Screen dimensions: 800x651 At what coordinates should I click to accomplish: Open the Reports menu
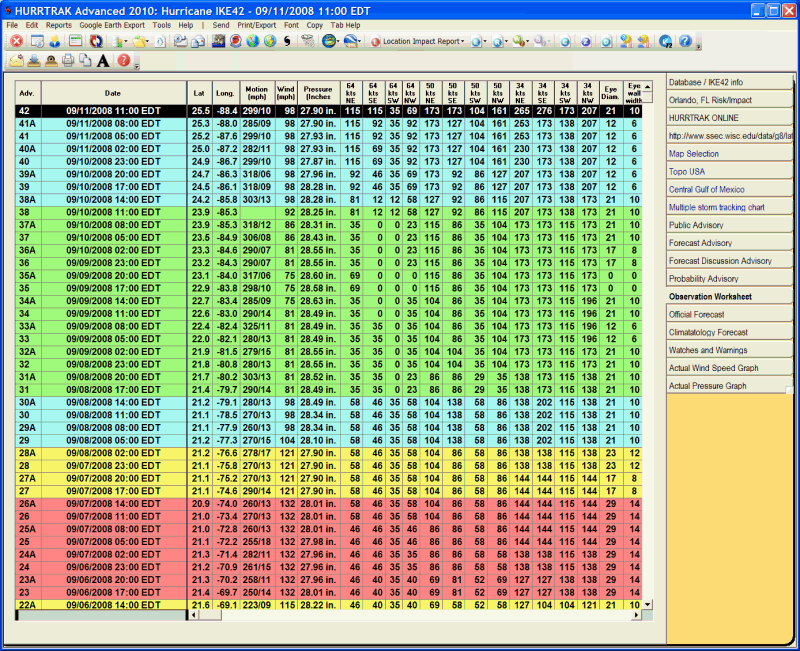(58, 24)
